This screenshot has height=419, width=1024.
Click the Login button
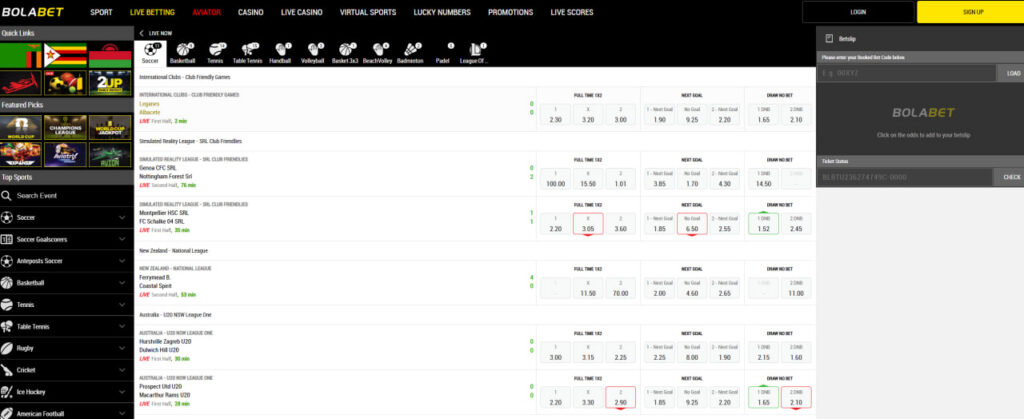[x=858, y=12]
